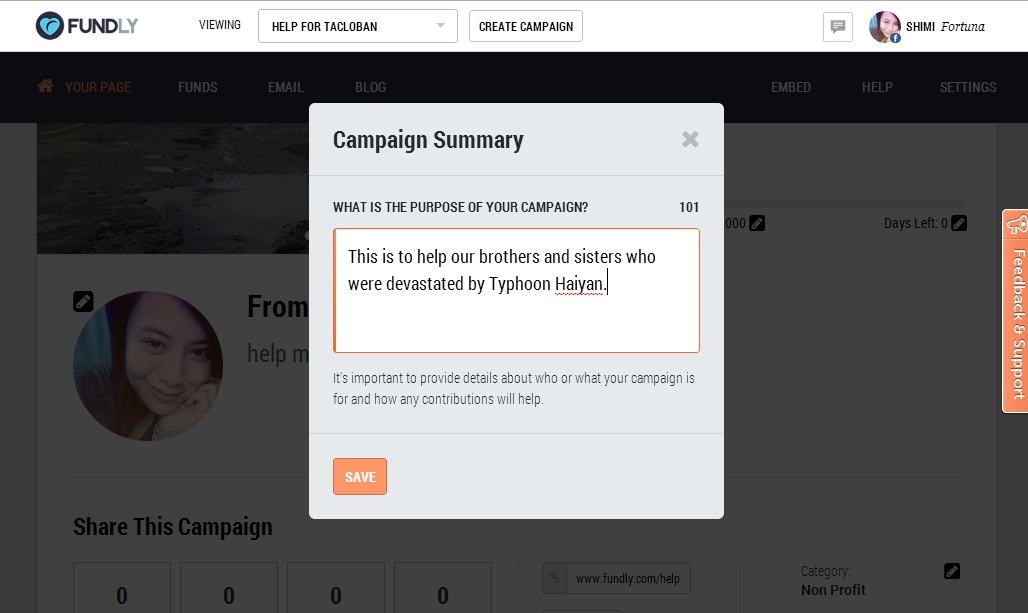Click the link icon beside campaign URL
The width and height of the screenshot is (1028, 613).
[x=555, y=578]
